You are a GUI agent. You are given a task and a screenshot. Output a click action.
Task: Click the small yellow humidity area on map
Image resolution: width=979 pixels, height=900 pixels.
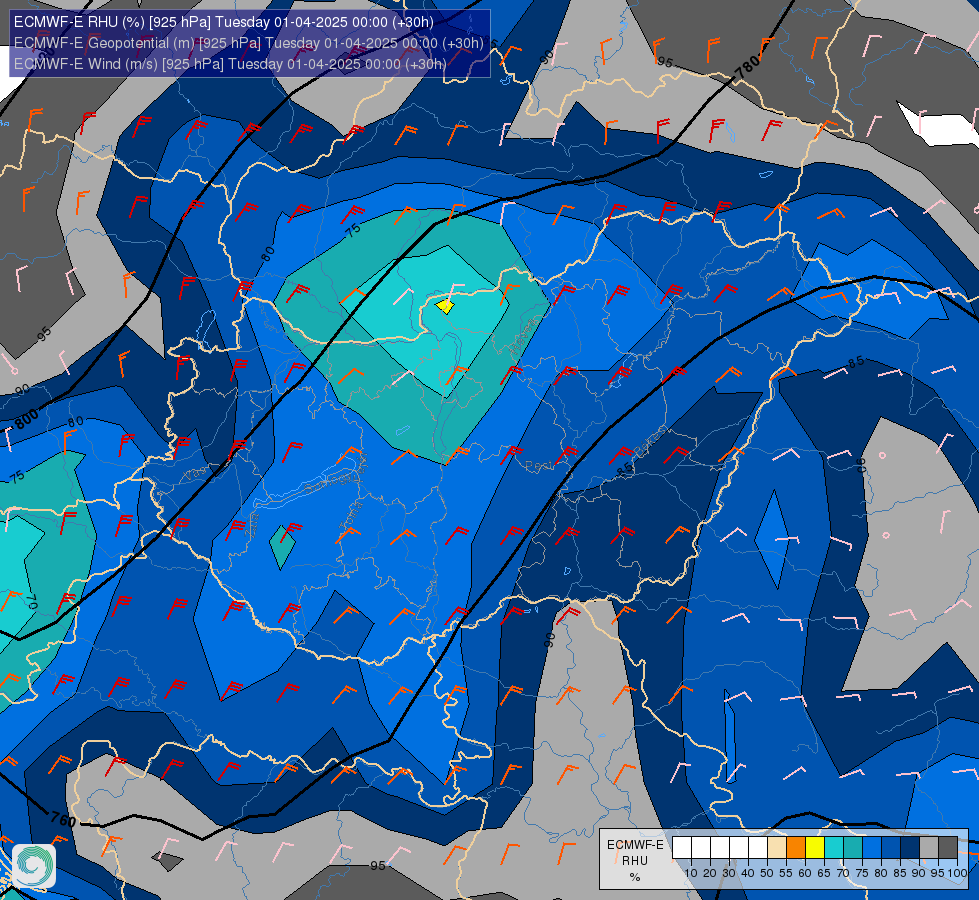pos(445,306)
